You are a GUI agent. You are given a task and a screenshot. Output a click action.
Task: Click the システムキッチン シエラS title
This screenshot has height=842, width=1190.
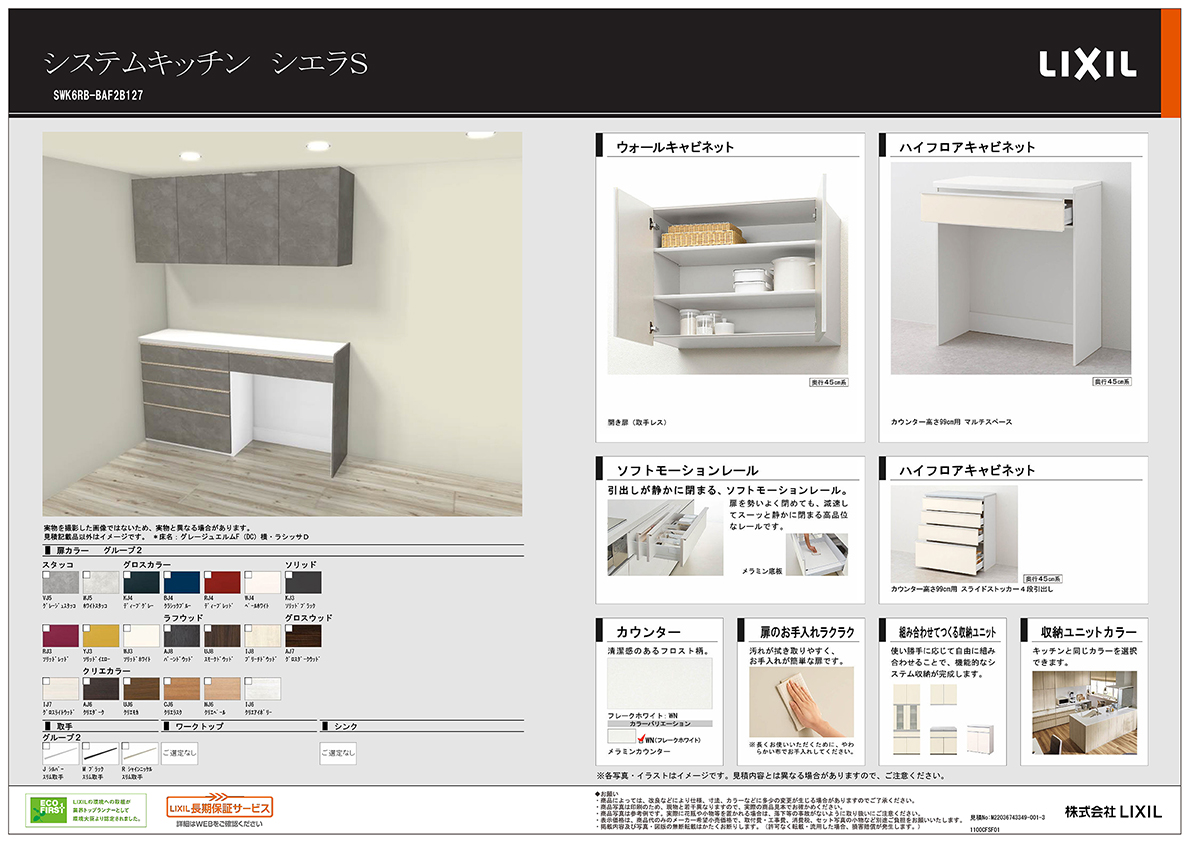tap(206, 64)
